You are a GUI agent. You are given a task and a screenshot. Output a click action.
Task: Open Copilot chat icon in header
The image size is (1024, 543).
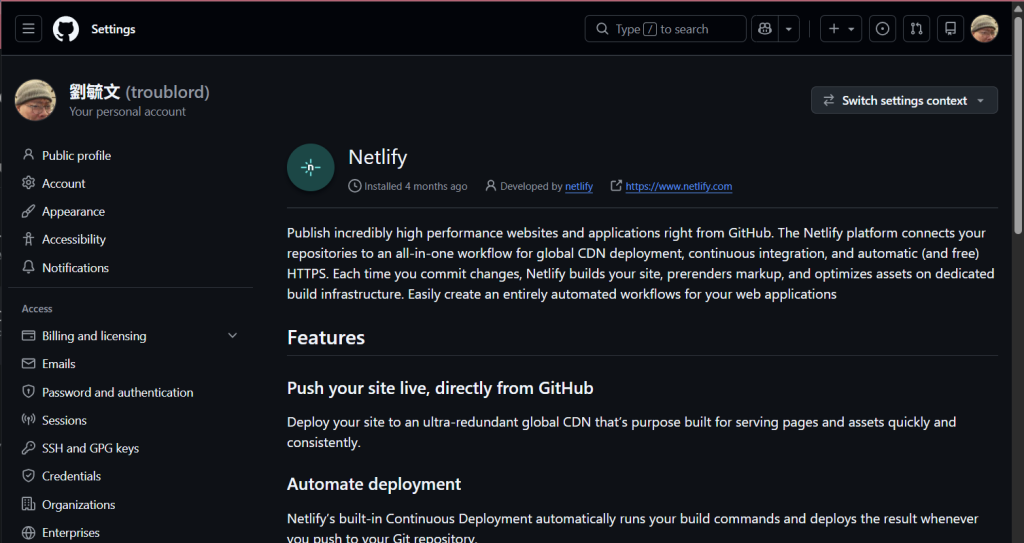[765, 29]
